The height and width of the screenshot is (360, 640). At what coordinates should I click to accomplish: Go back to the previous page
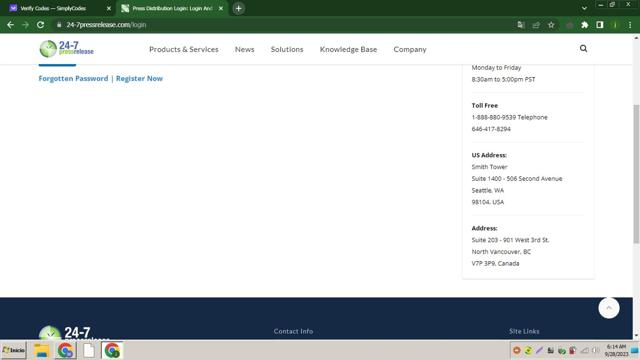coord(11,25)
